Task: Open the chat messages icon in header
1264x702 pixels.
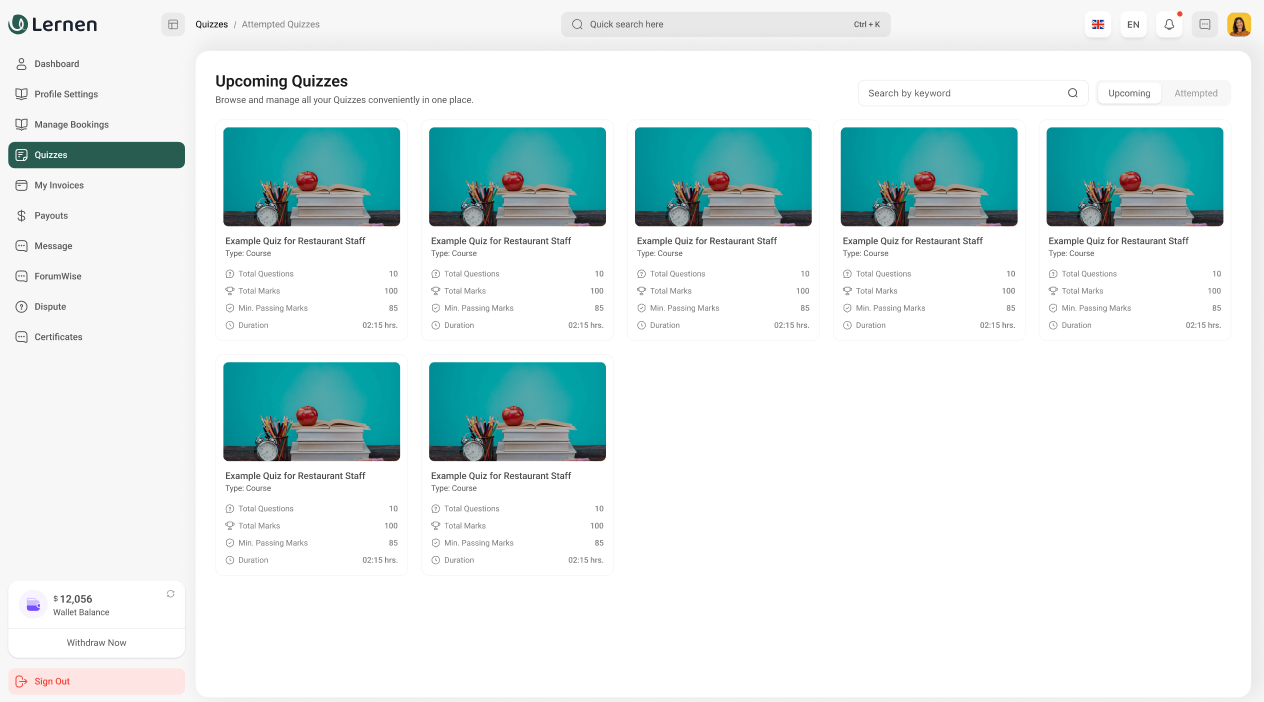Action: point(1205,24)
